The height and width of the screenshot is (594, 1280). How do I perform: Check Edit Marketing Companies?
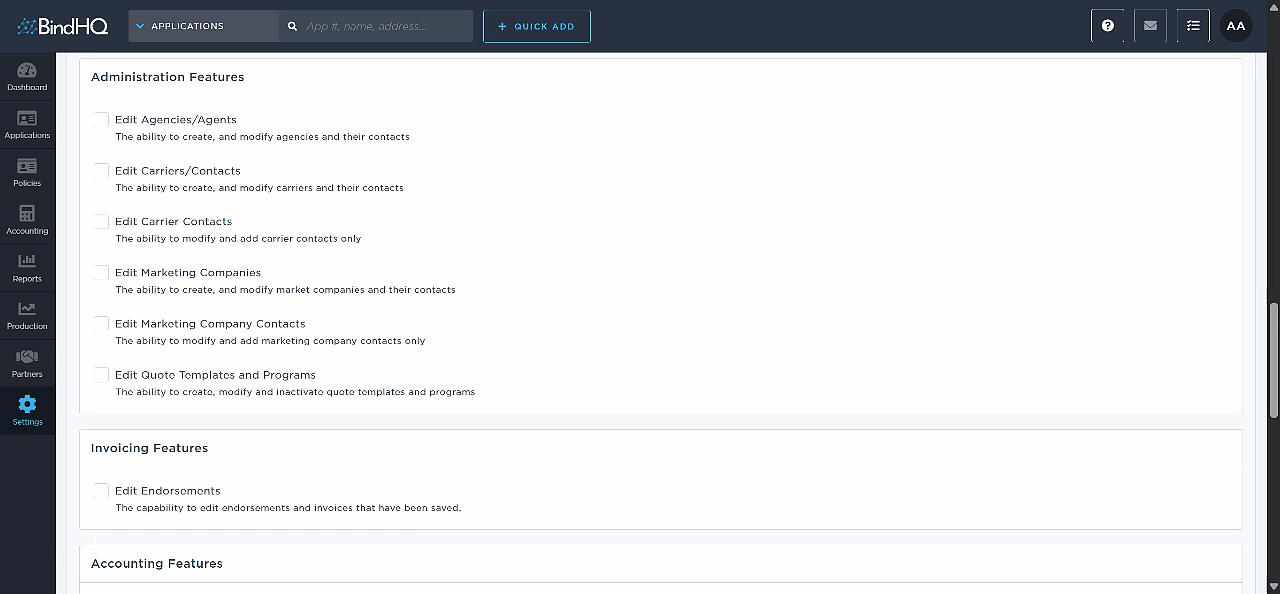(101, 273)
